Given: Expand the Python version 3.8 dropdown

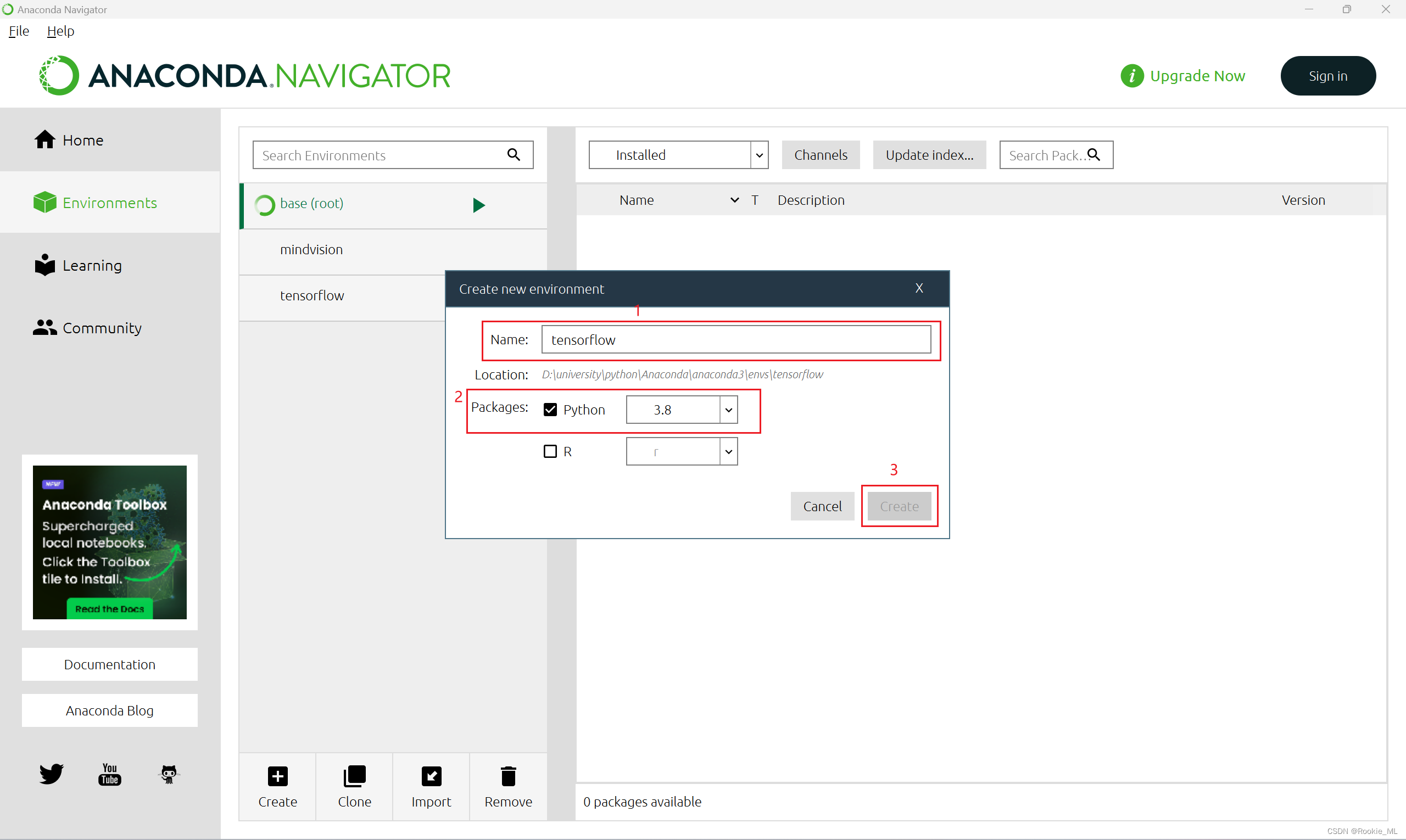Looking at the screenshot, I should coord(728,410).
